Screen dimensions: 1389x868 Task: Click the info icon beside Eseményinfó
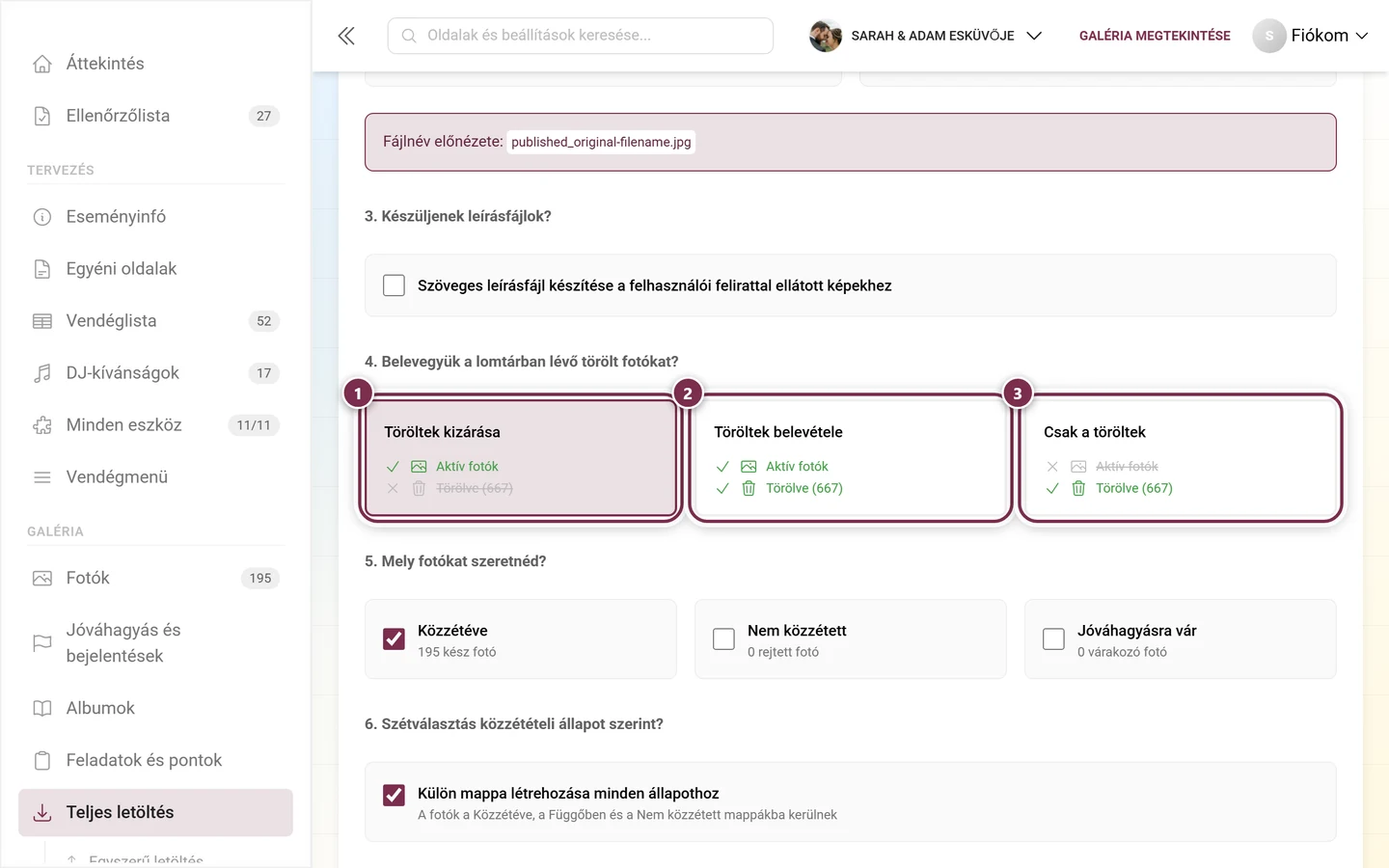point(42,217)
